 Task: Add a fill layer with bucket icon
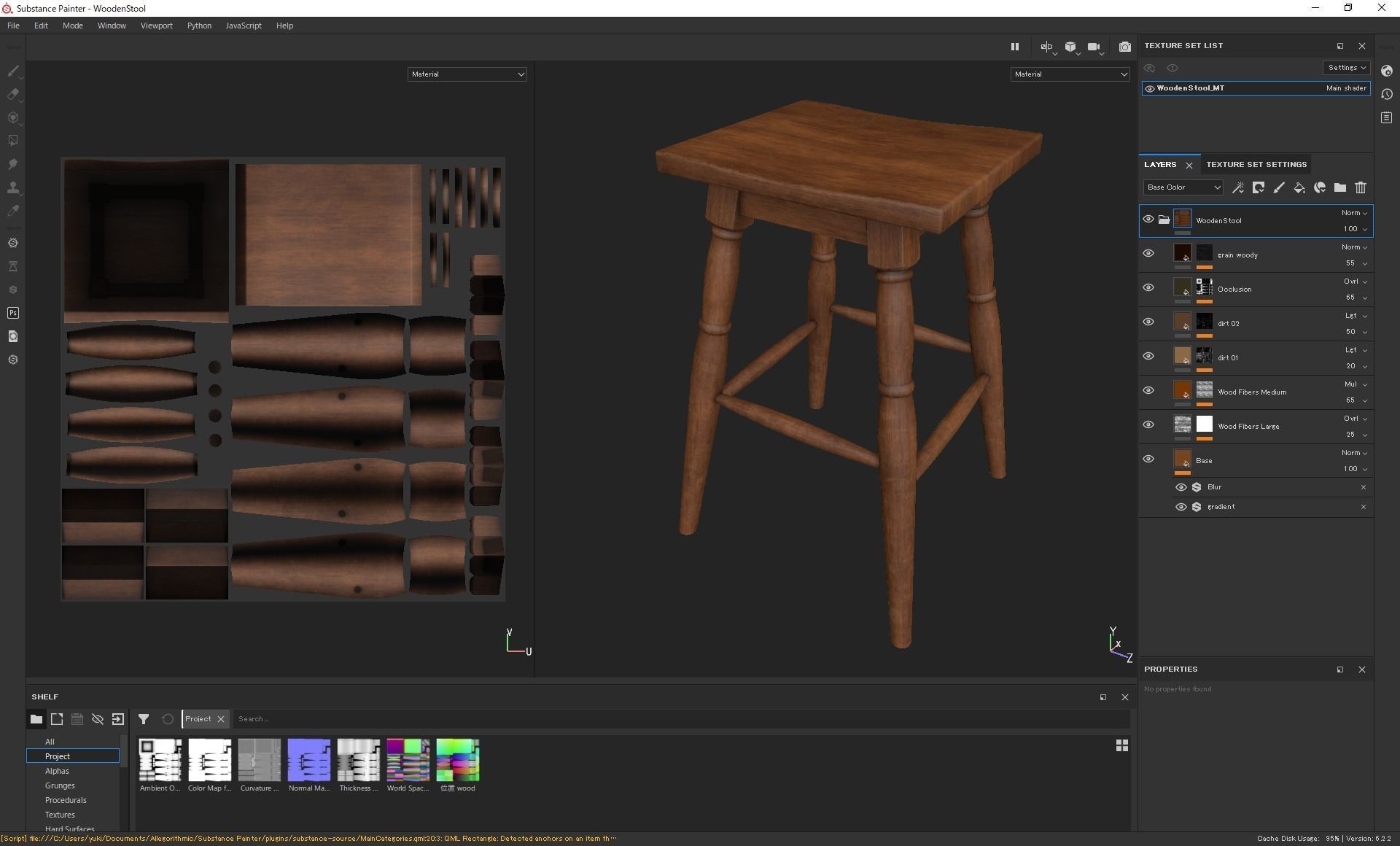[x=1299, y=188]
